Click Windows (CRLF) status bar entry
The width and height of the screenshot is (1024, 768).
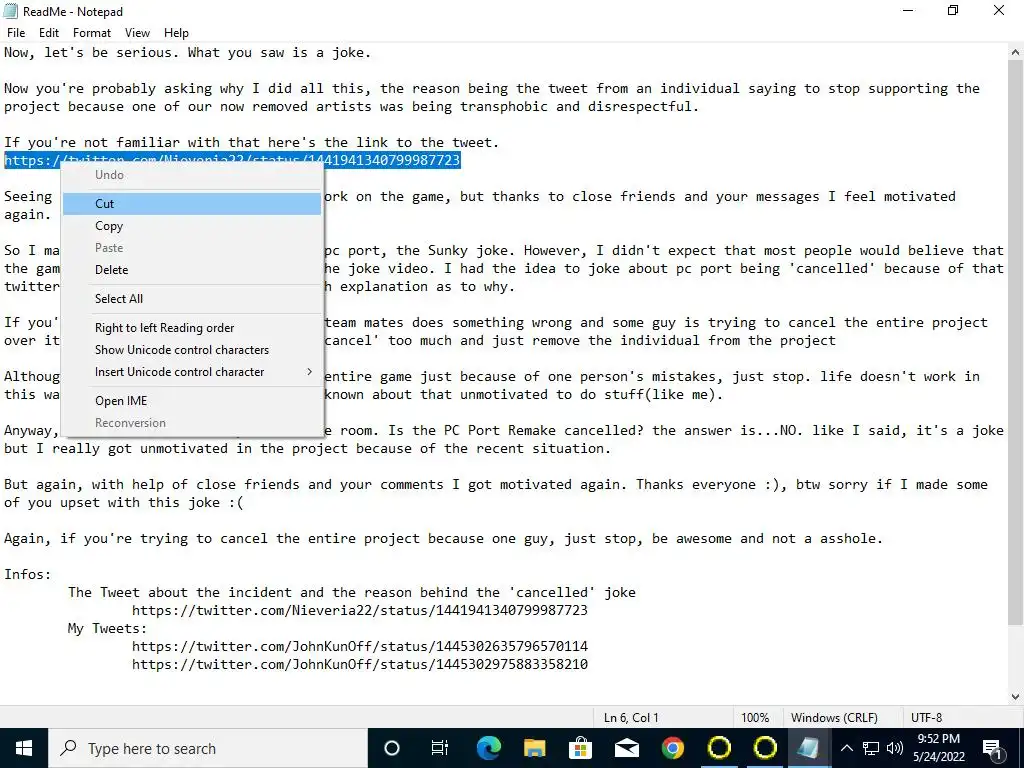tap(834, 718)
